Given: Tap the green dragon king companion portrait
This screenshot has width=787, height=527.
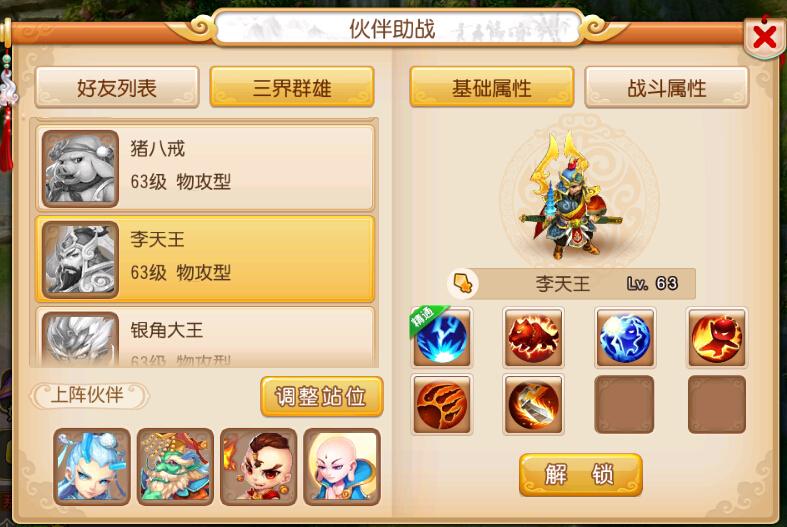Looking at the screenshot, I should pos(175,467).
